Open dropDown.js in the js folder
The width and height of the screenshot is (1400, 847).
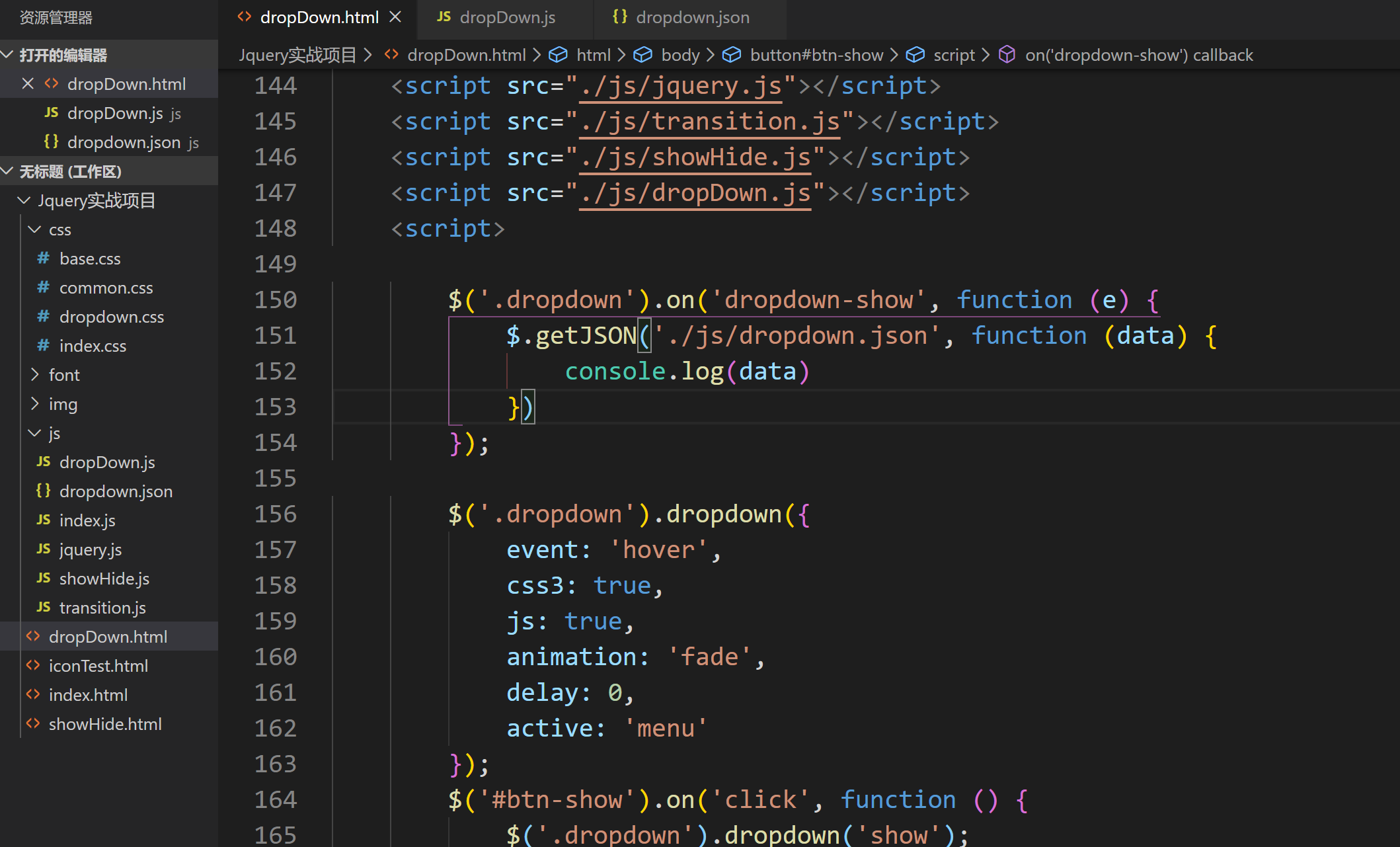109,462
